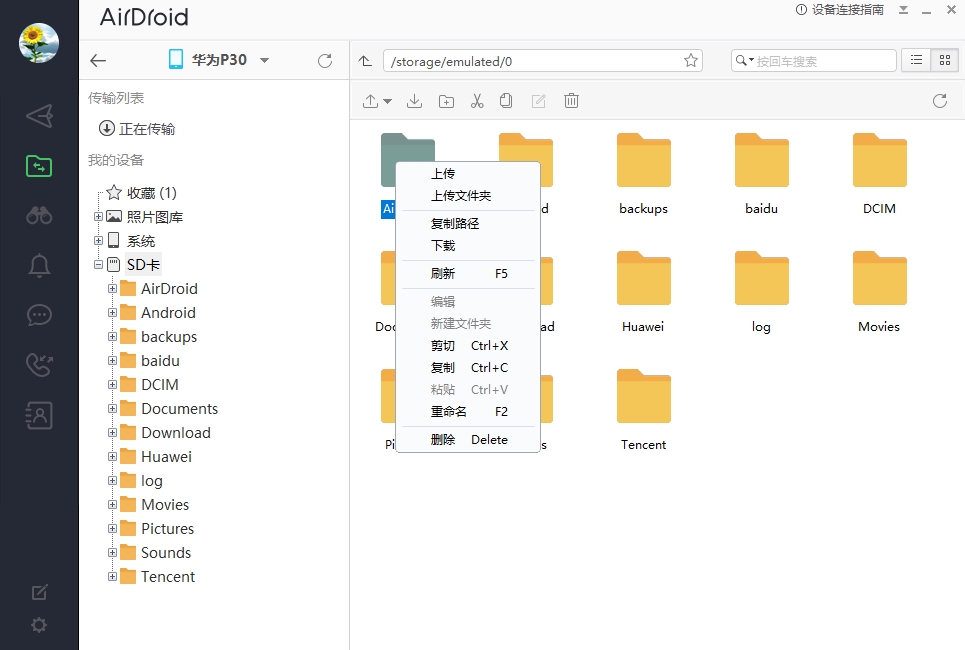The height and width of the screenshot is (650, 965).
Task: Open the settings gear icon
Action: point(39,625)
